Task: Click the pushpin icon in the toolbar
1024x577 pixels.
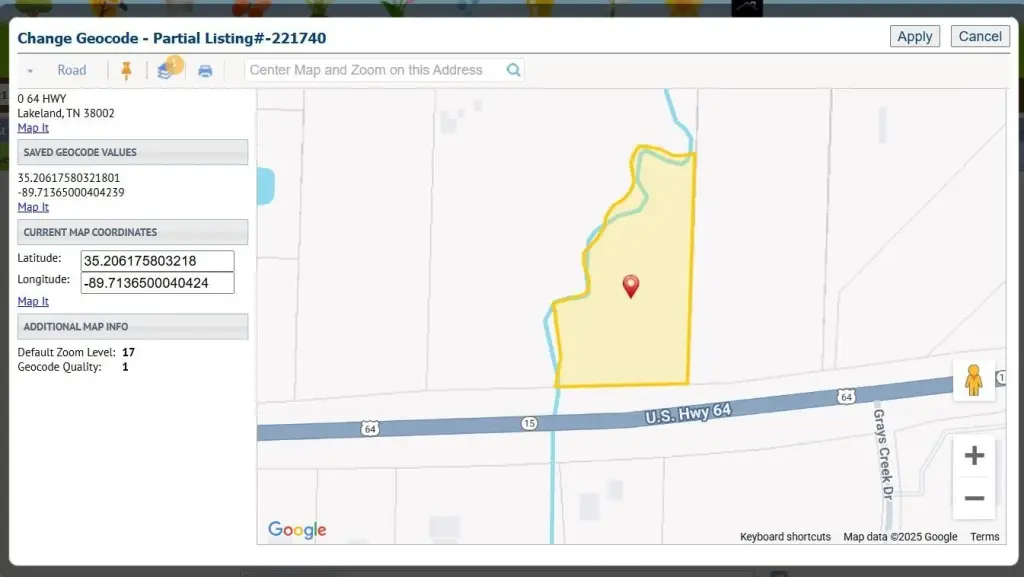Action: pos(126,70)
